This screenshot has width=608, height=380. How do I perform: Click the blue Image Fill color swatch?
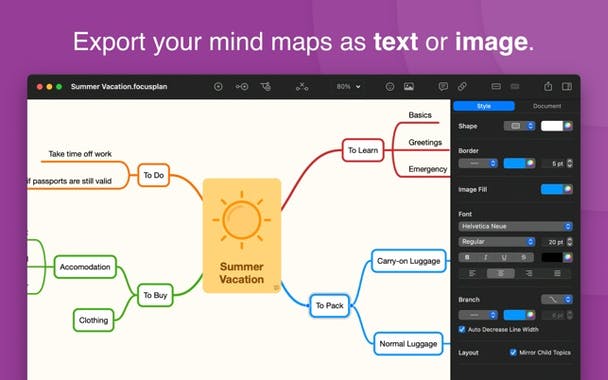(552, 189)
